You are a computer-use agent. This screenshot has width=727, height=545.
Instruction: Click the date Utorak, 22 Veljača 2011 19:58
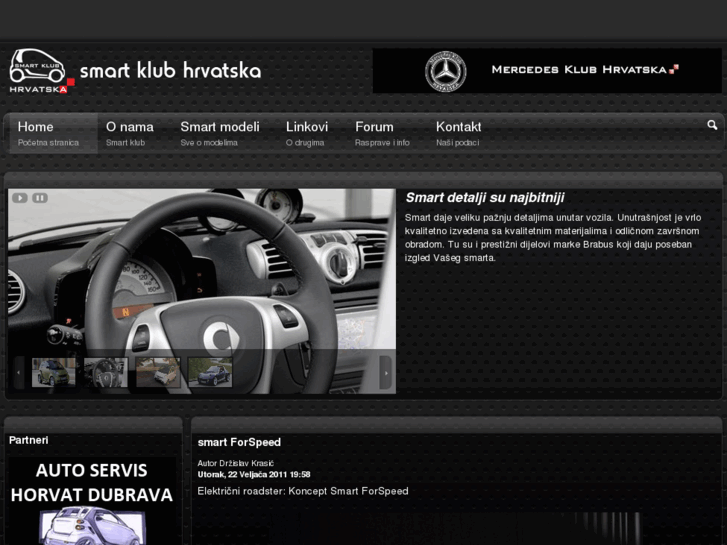(x=254, y=474)
